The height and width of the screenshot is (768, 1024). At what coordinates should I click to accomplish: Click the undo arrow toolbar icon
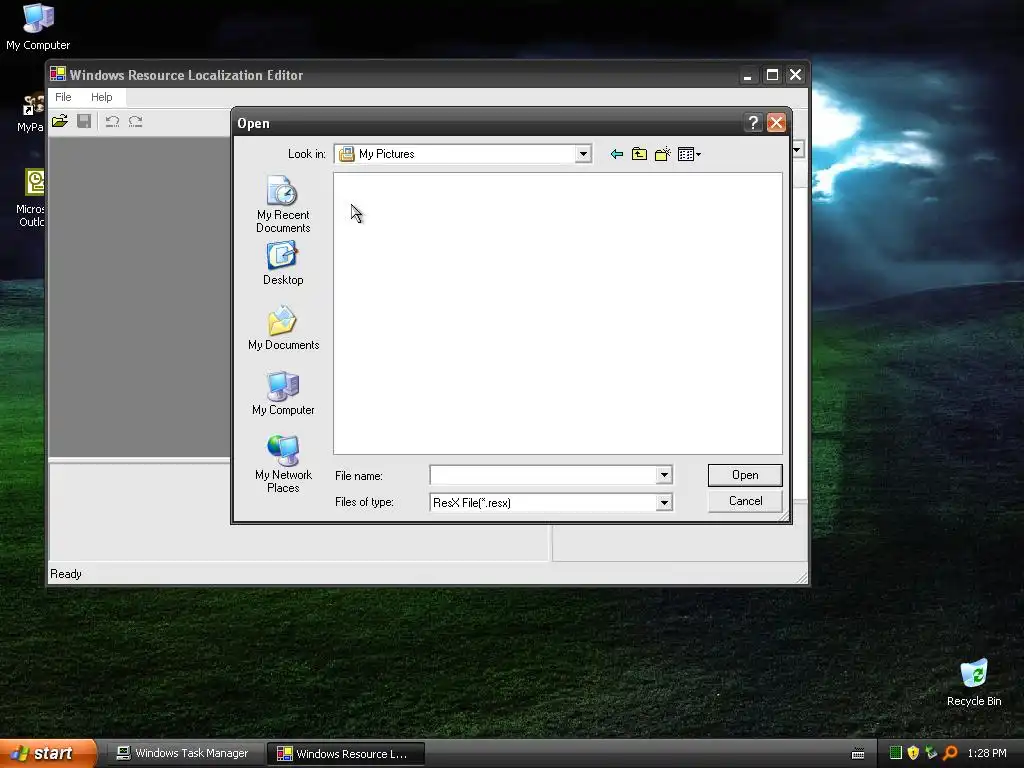pyautogui.click(x=112, y=121)
